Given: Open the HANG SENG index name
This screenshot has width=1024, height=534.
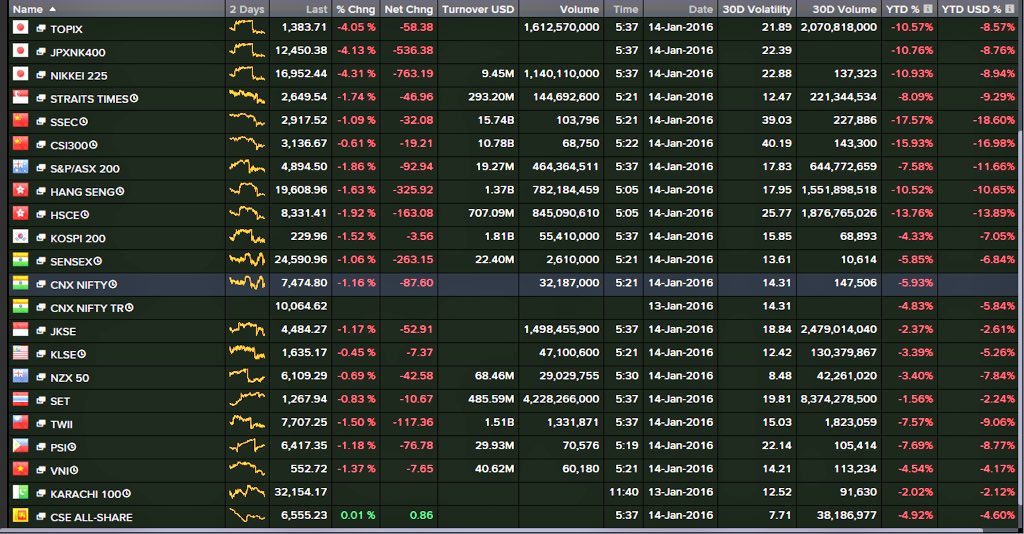Looking at the screenshot, I should pos(82,192).
